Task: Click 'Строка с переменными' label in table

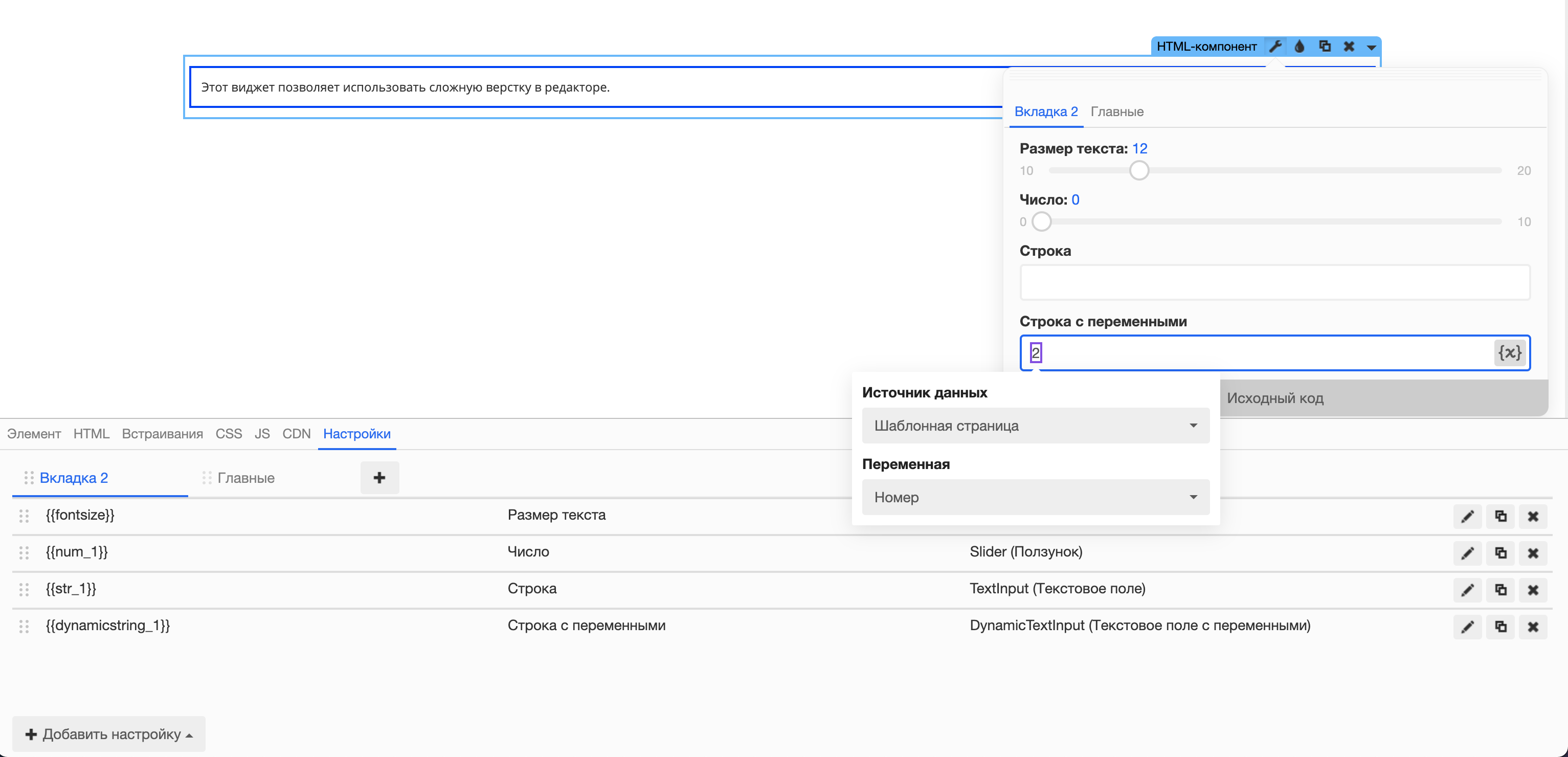Action: [x=586, y=625]
